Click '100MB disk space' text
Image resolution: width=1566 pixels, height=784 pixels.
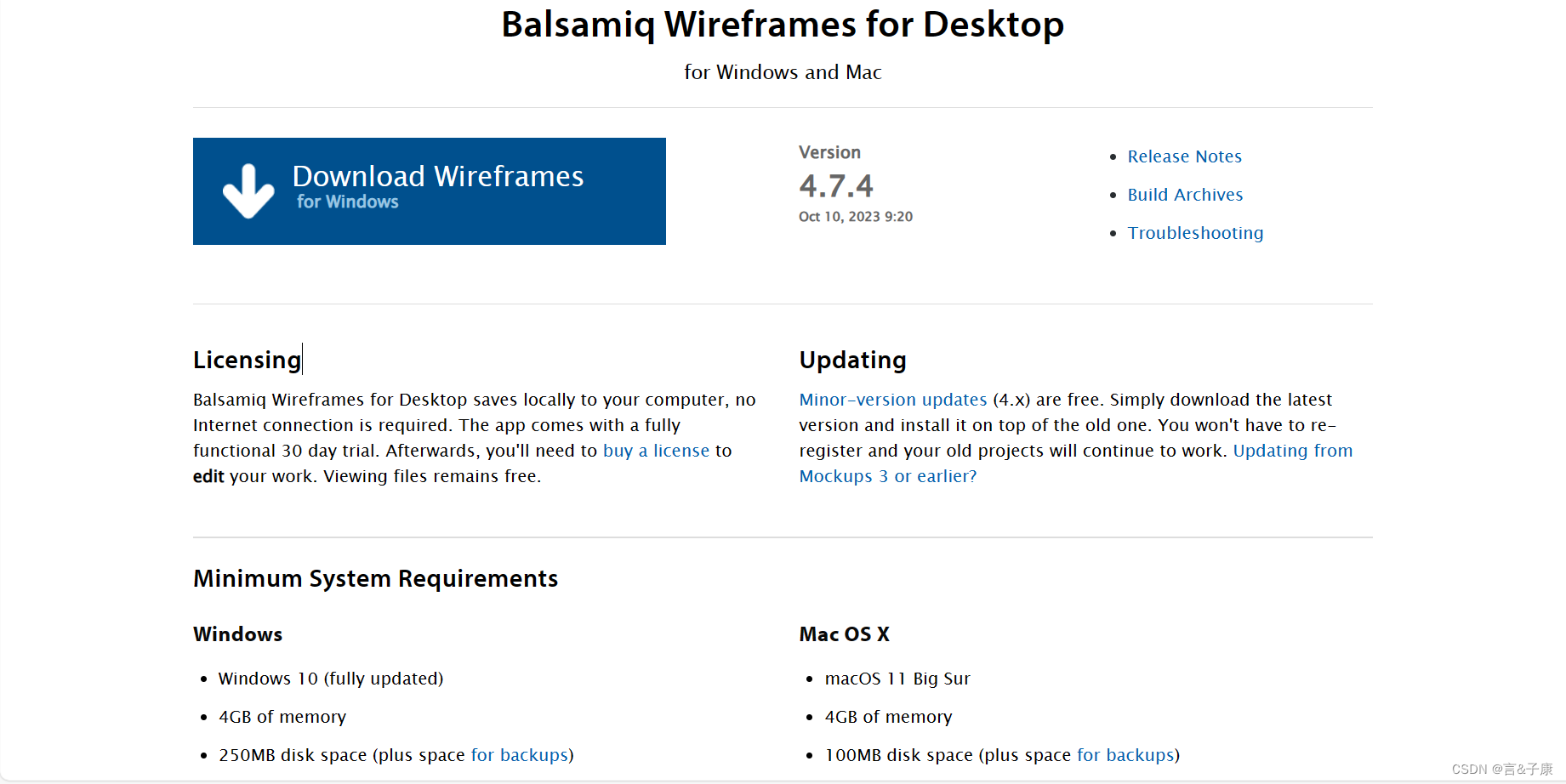[899, 755]
